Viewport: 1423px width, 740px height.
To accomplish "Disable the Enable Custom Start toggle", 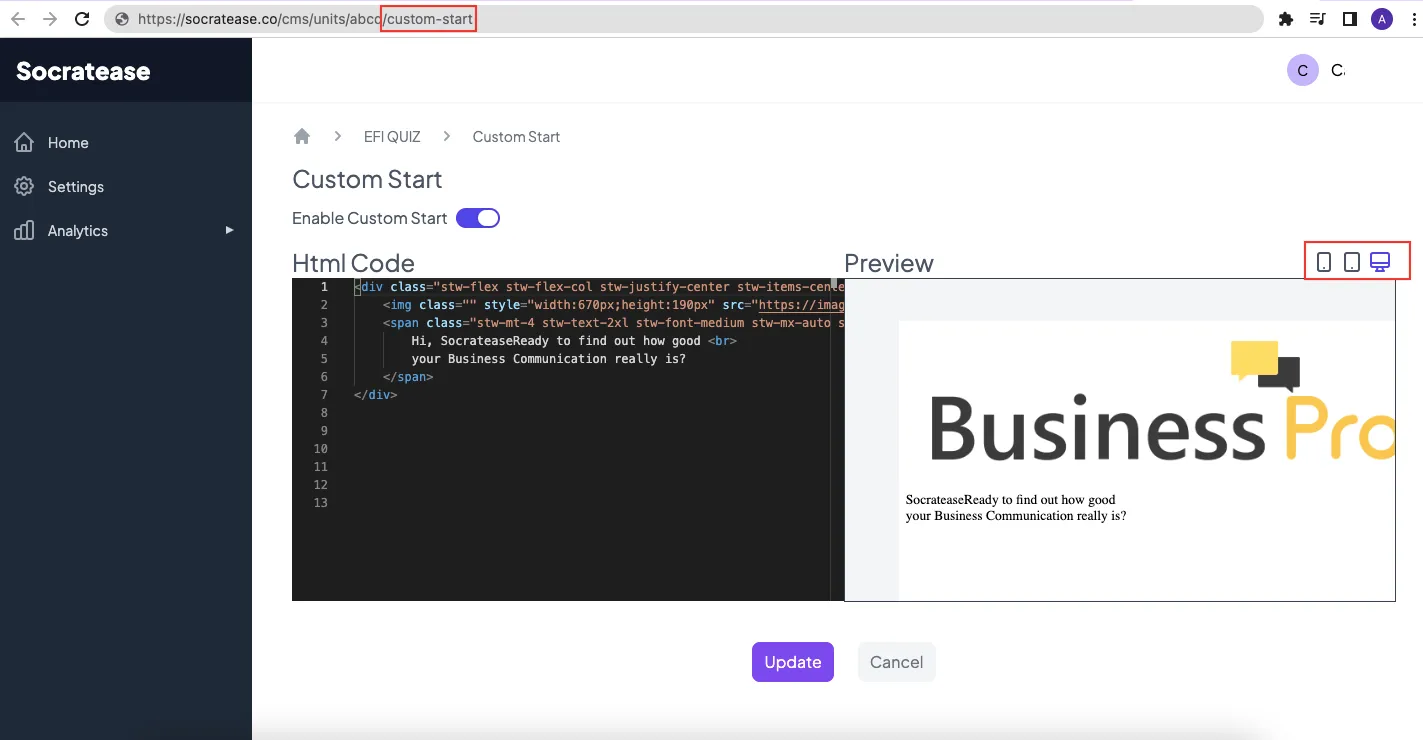I will [x=478, y=218].
